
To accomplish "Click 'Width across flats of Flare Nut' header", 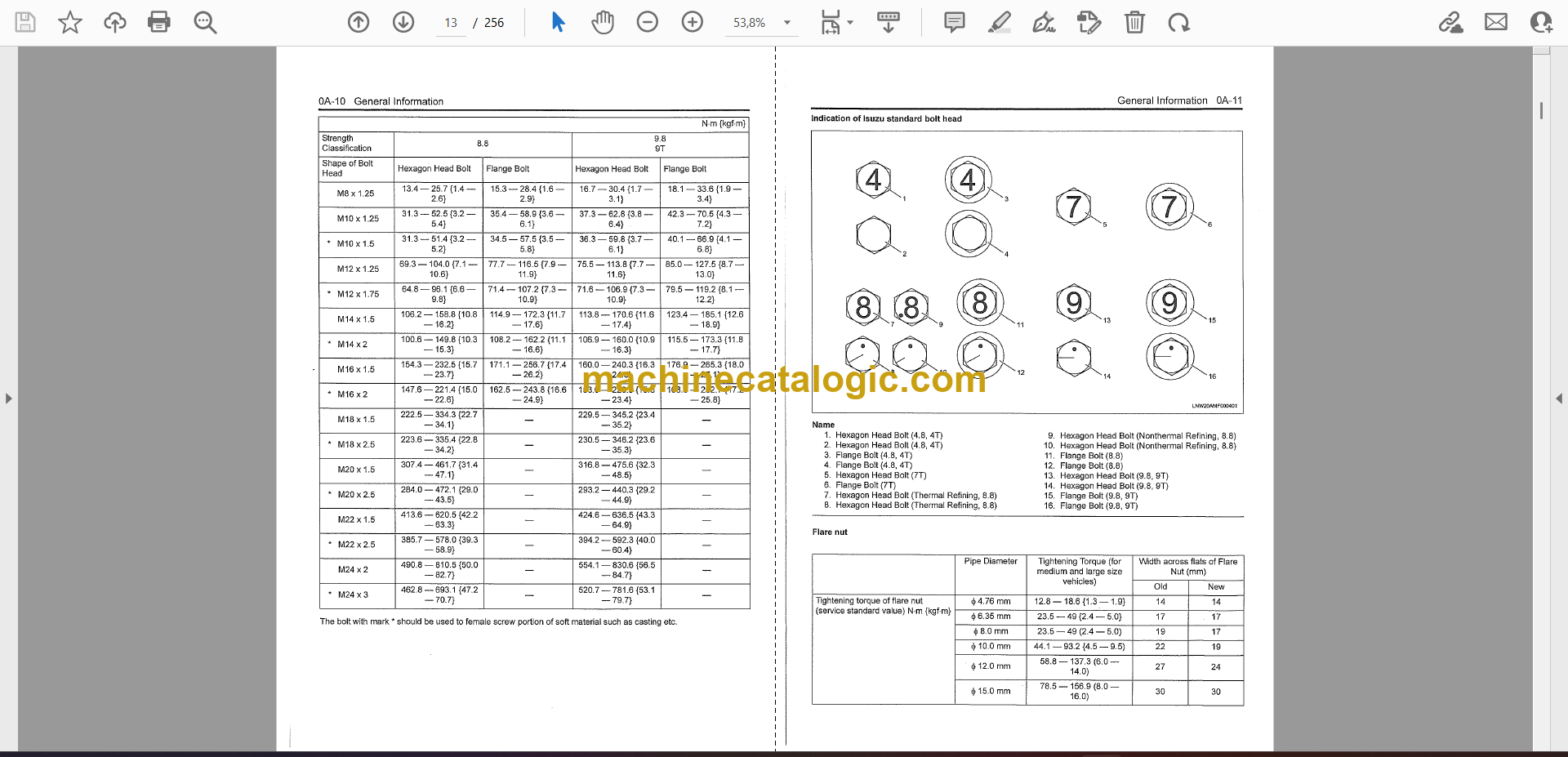I will click(1188, 566).
